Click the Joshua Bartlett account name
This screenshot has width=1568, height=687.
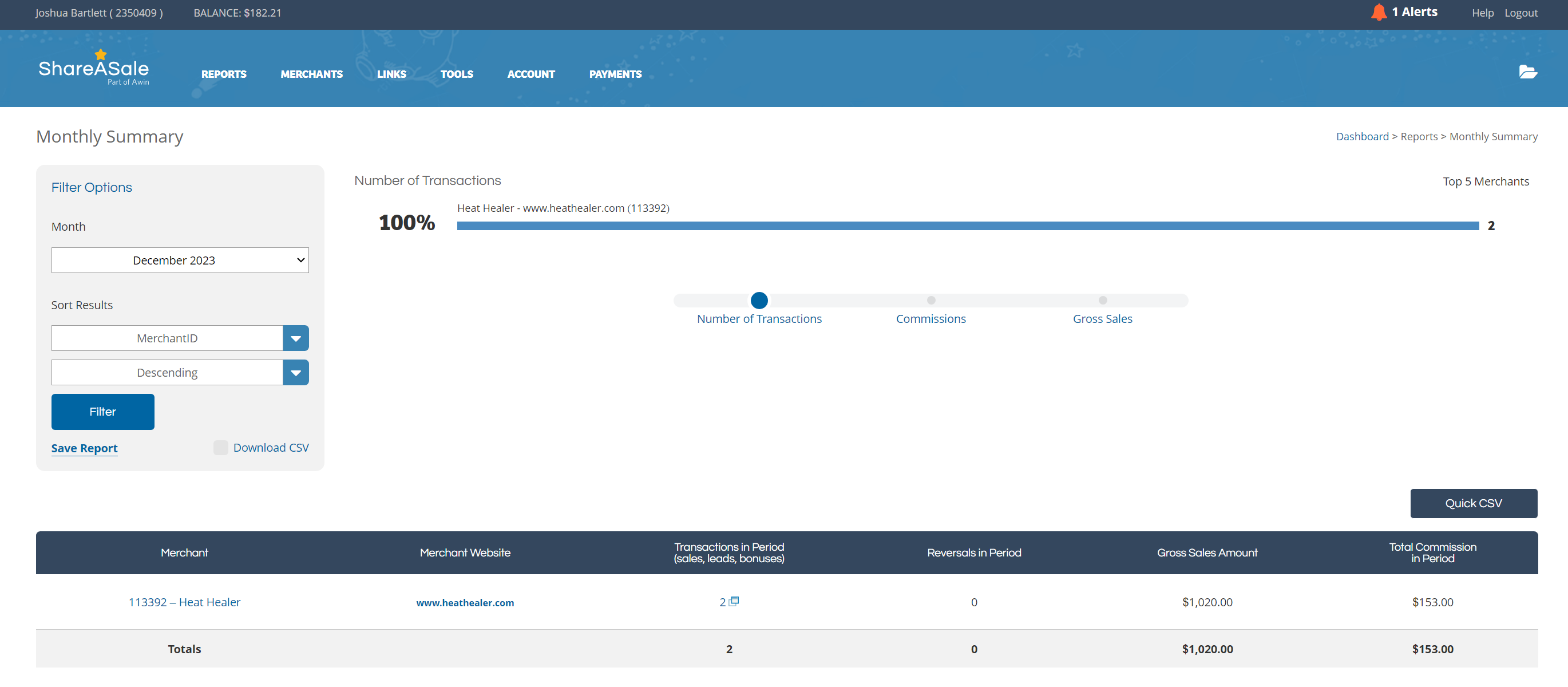(99, 13)
